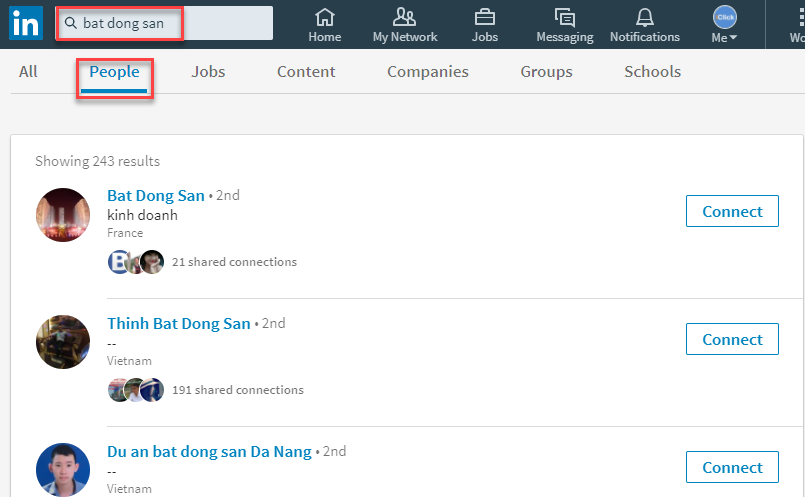This screenshot has height=497, width=805.
Task: Click the Du an bat dong san Da Nang photo
Action: [63, 470]
